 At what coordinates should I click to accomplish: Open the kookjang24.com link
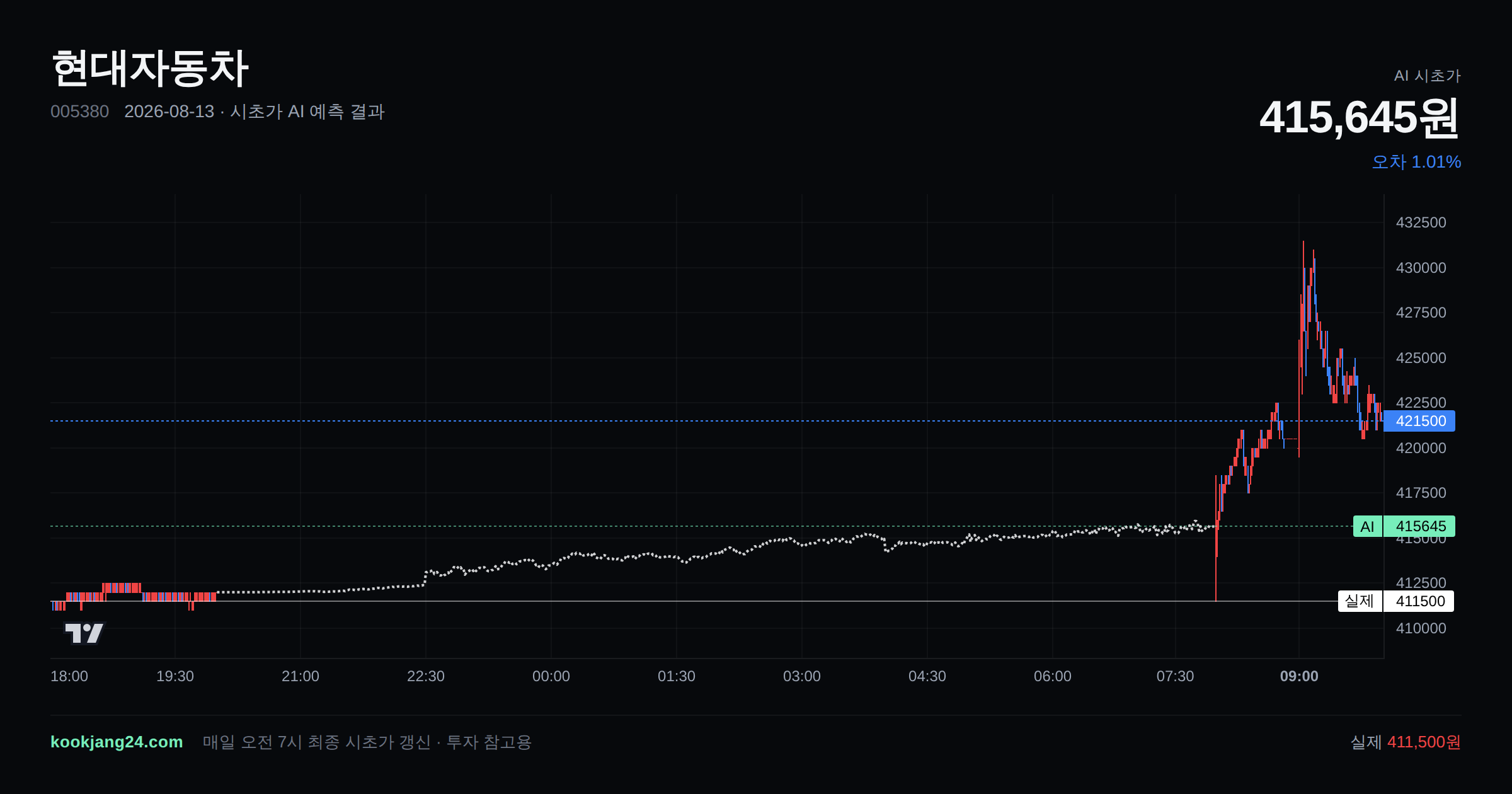coord(117,742)
